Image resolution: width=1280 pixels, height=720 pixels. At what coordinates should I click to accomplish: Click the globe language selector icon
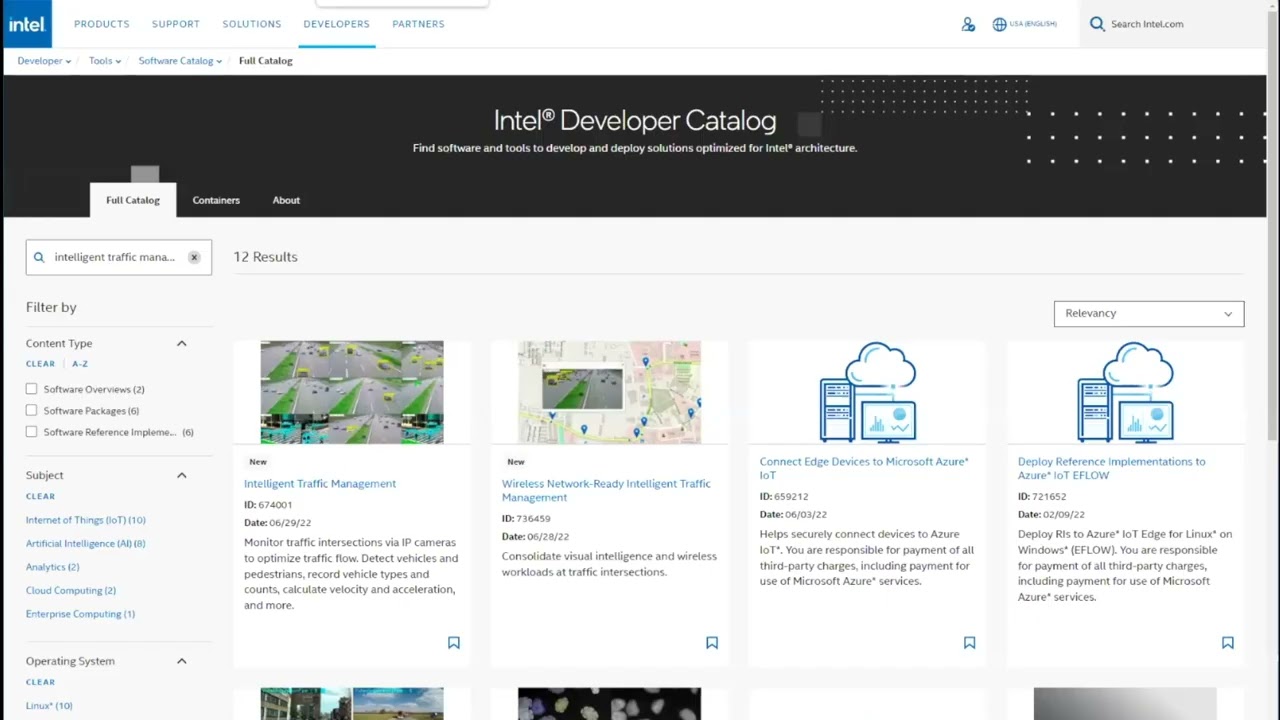pyautogui.click(x=999, y=24)
